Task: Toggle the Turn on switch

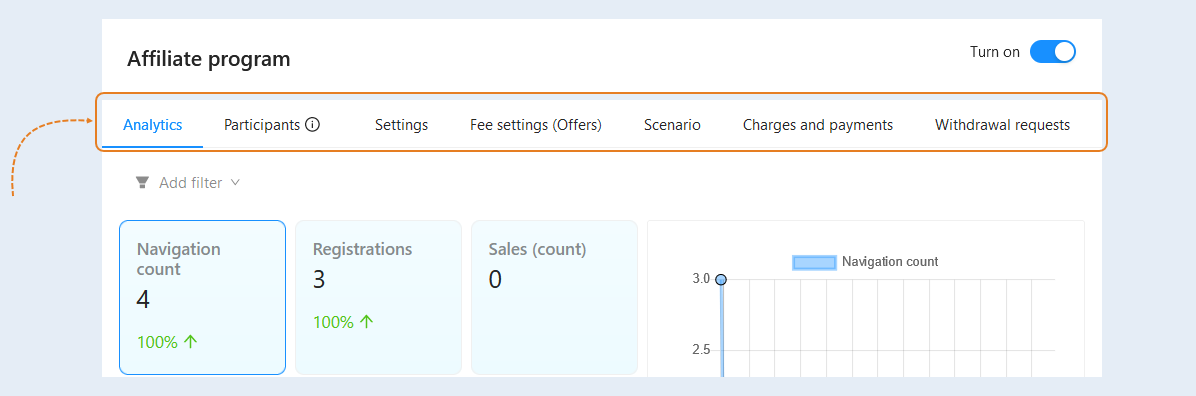Action: point(1052,52)
